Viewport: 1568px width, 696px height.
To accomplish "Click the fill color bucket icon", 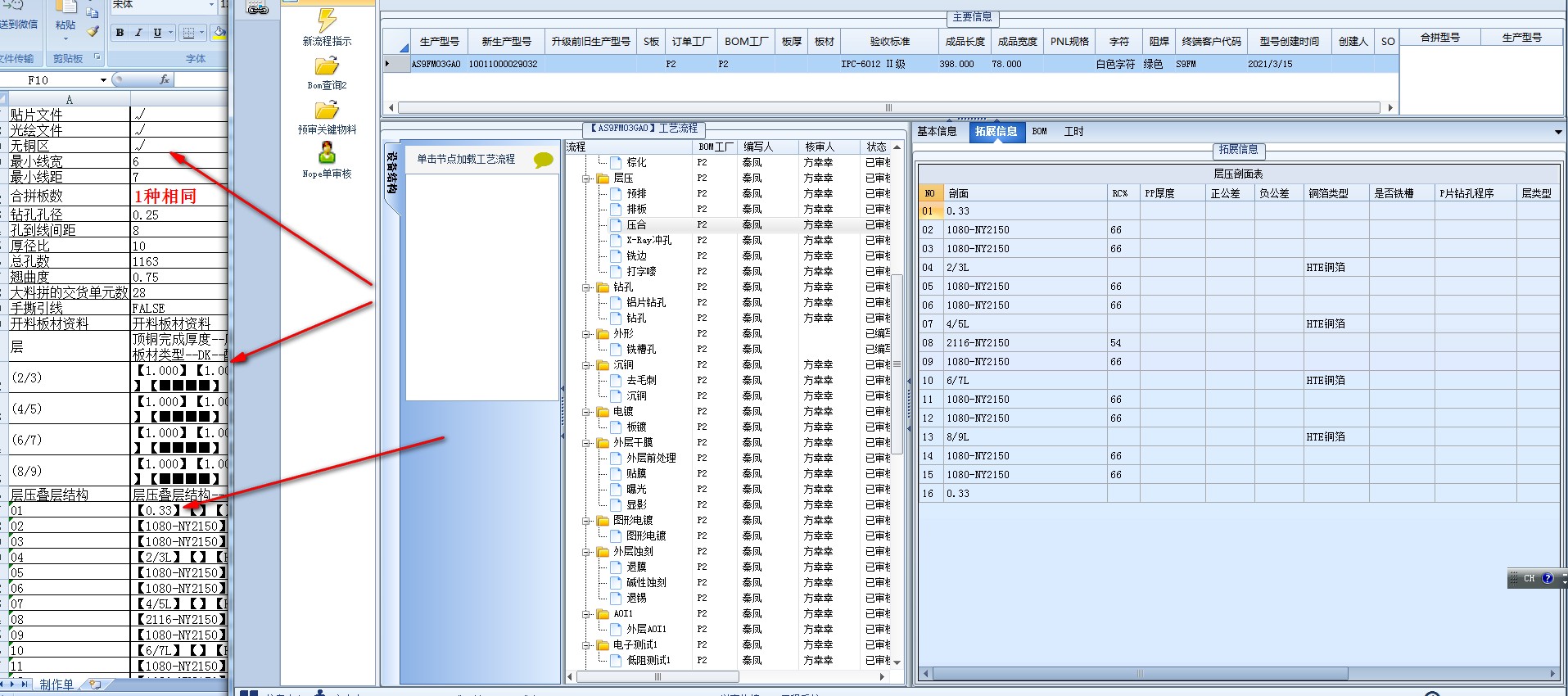I will (x=219, y=33).
